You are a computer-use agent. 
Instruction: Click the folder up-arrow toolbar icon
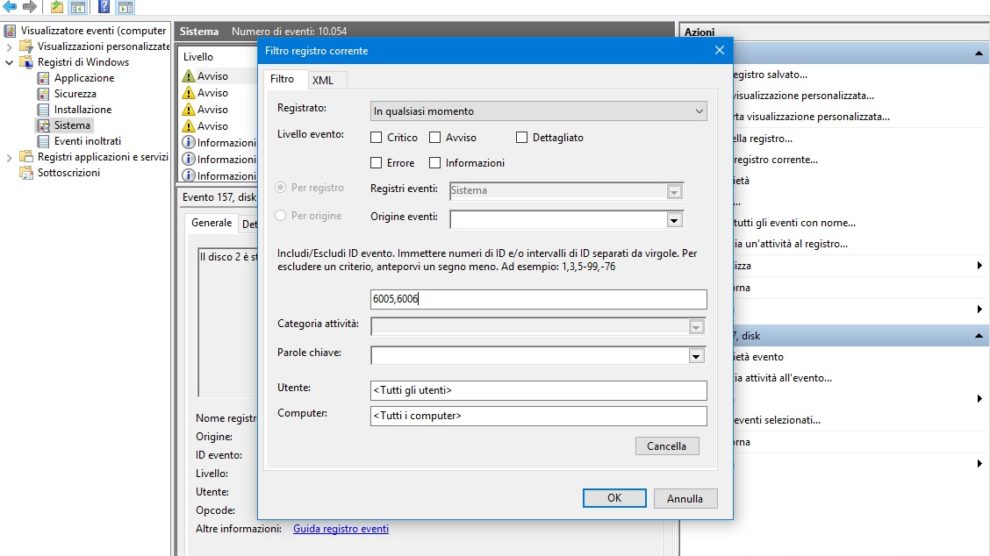(x=57, y=7)
